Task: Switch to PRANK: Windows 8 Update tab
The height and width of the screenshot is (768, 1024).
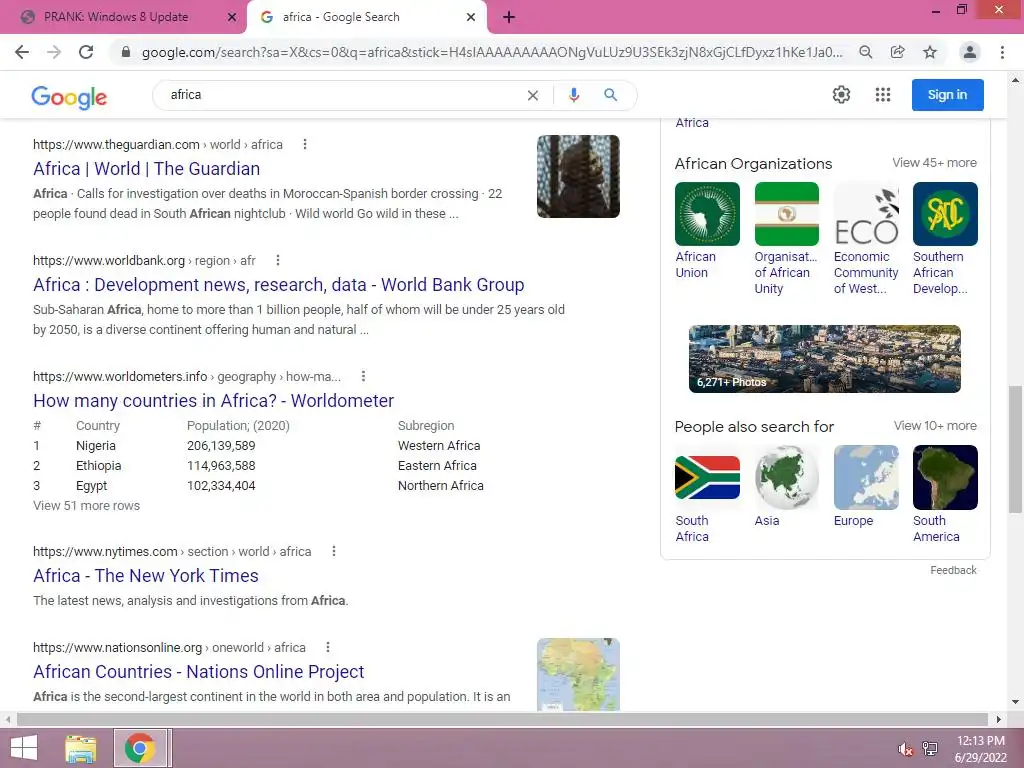Action: click(x=116, y=18)
